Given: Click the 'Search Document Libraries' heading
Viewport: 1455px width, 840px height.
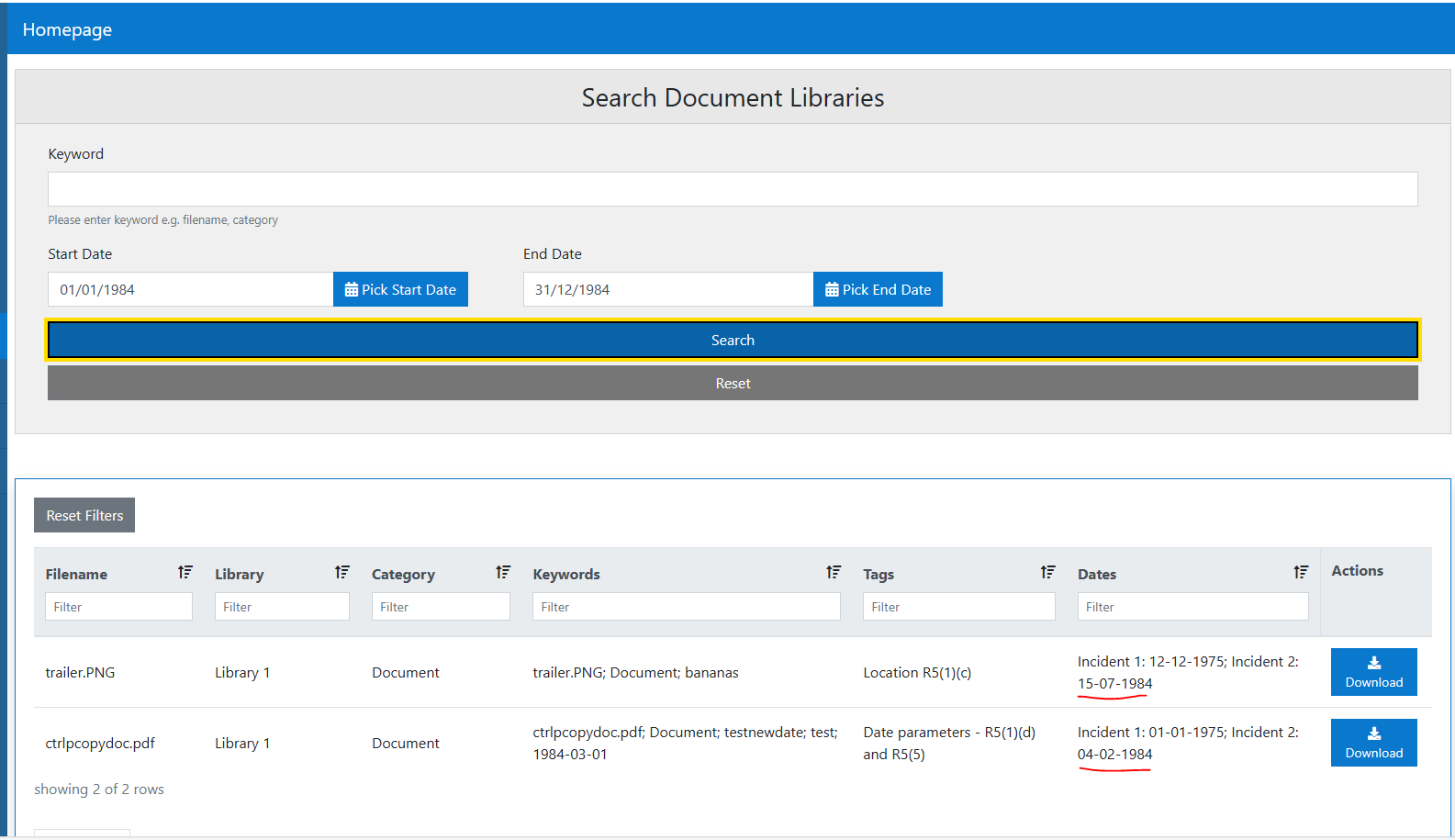Looking at the screenshot, I should click(733, 97).
